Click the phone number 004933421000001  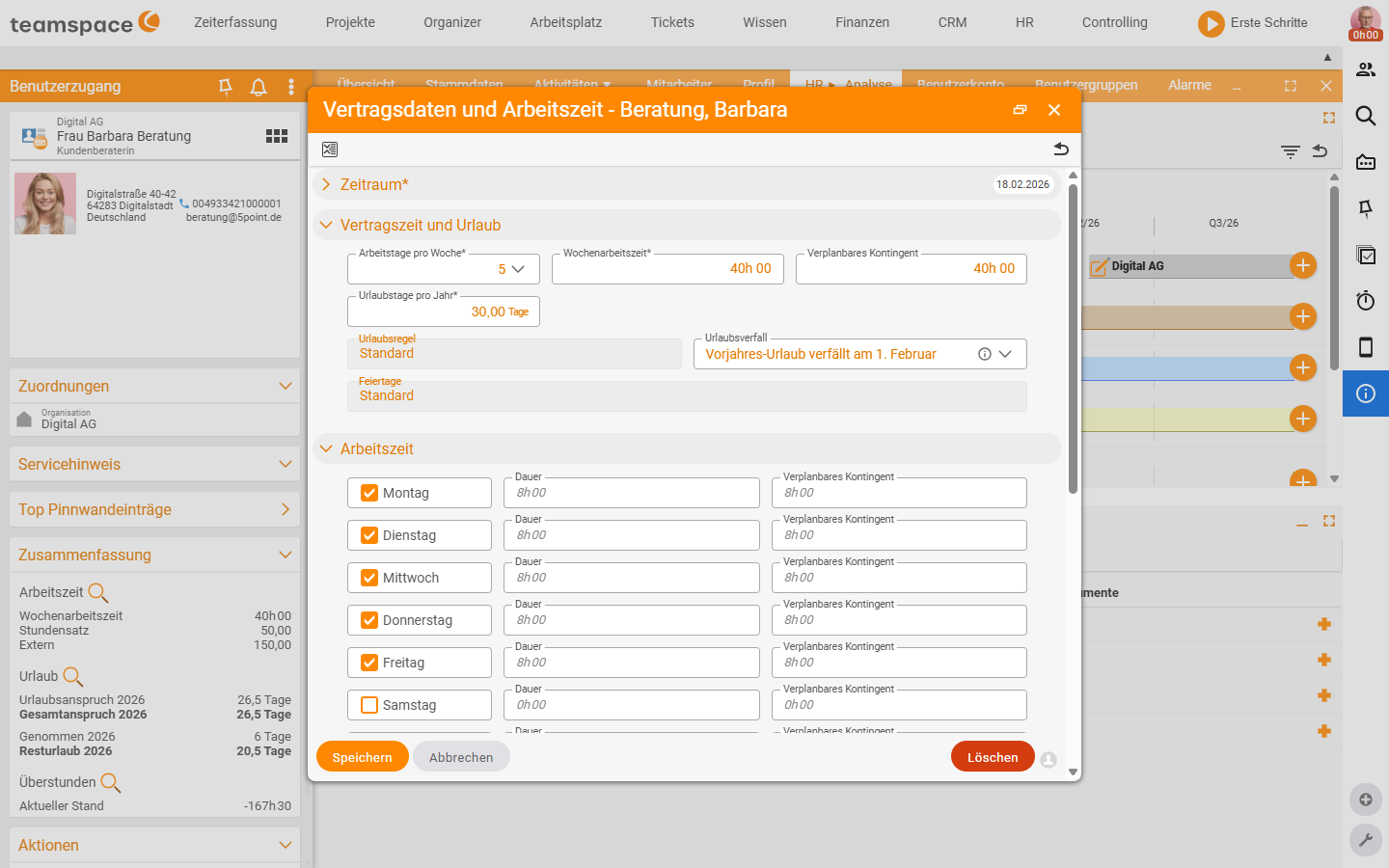click(x=236, y=203)
